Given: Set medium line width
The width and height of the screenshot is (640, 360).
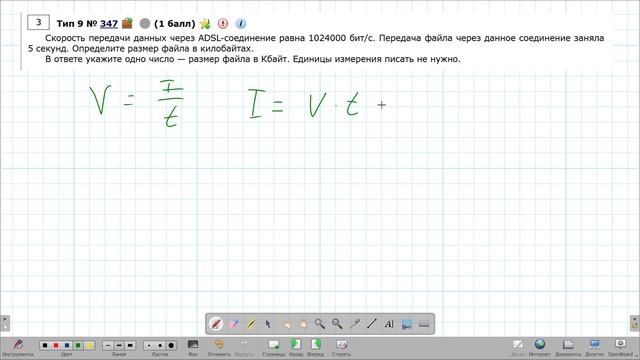Looking at the screenshot, I should click(x=119, y=345).
